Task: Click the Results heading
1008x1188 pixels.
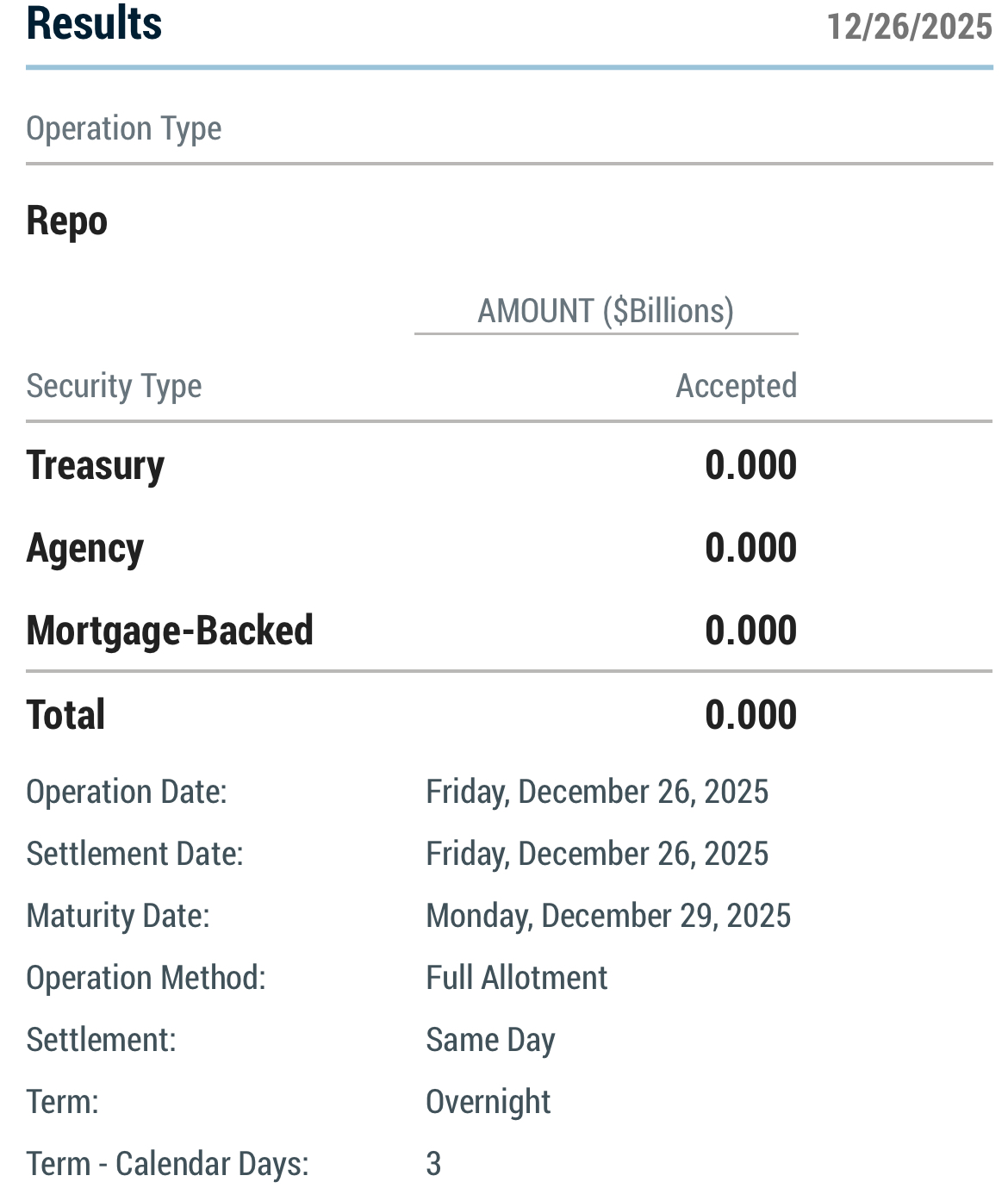Action: coord(95,23)
